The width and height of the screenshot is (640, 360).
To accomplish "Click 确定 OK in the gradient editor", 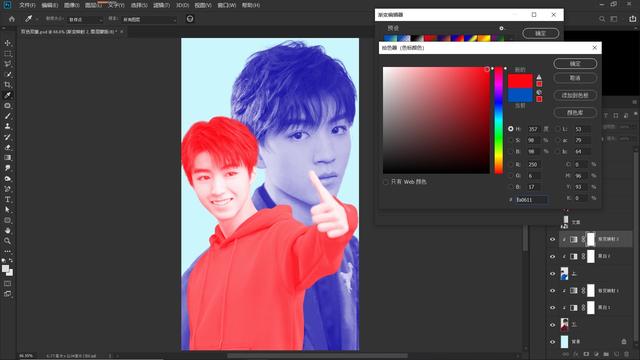I will point(540,33).
